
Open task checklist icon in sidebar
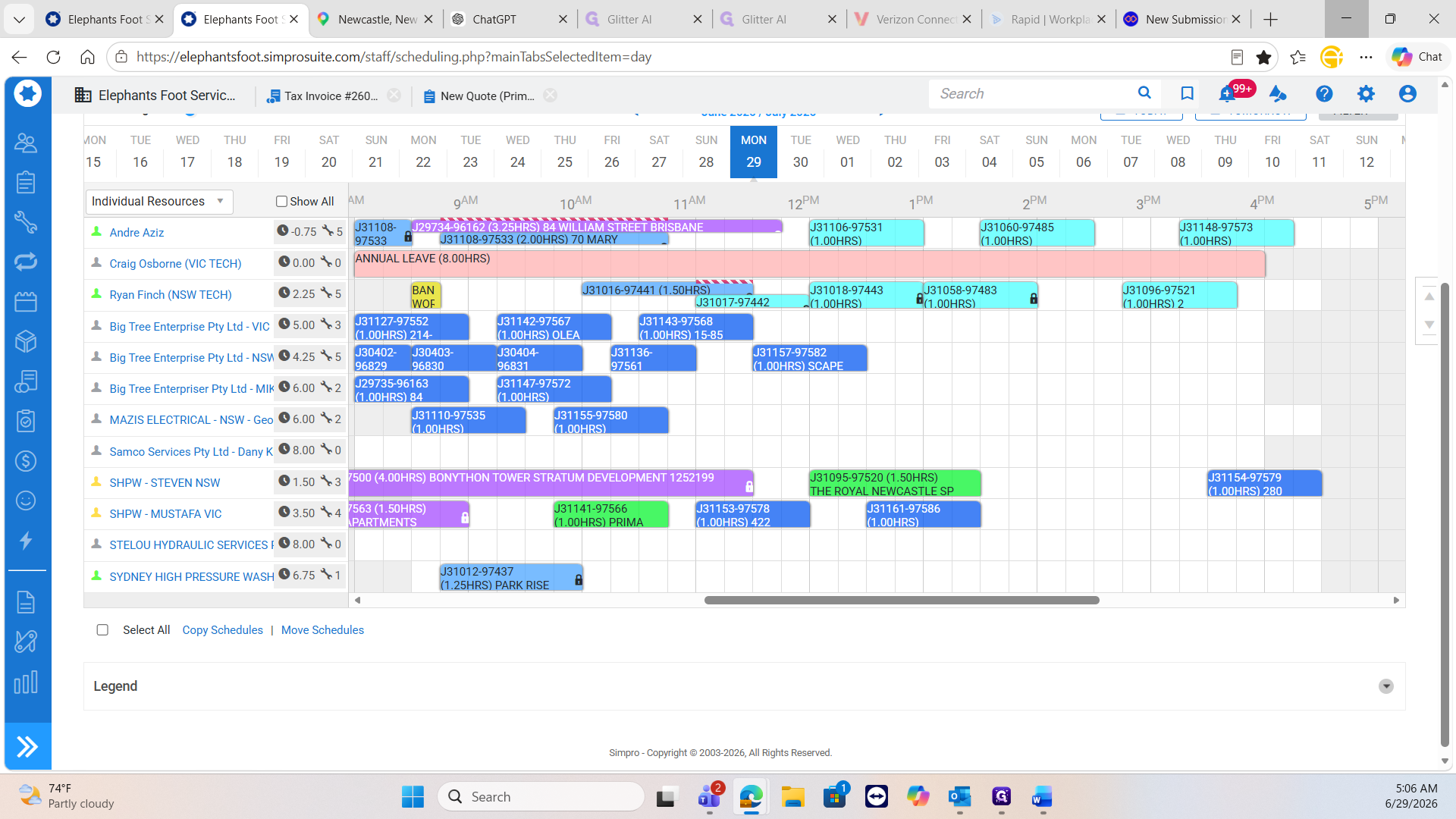point(26,421)
